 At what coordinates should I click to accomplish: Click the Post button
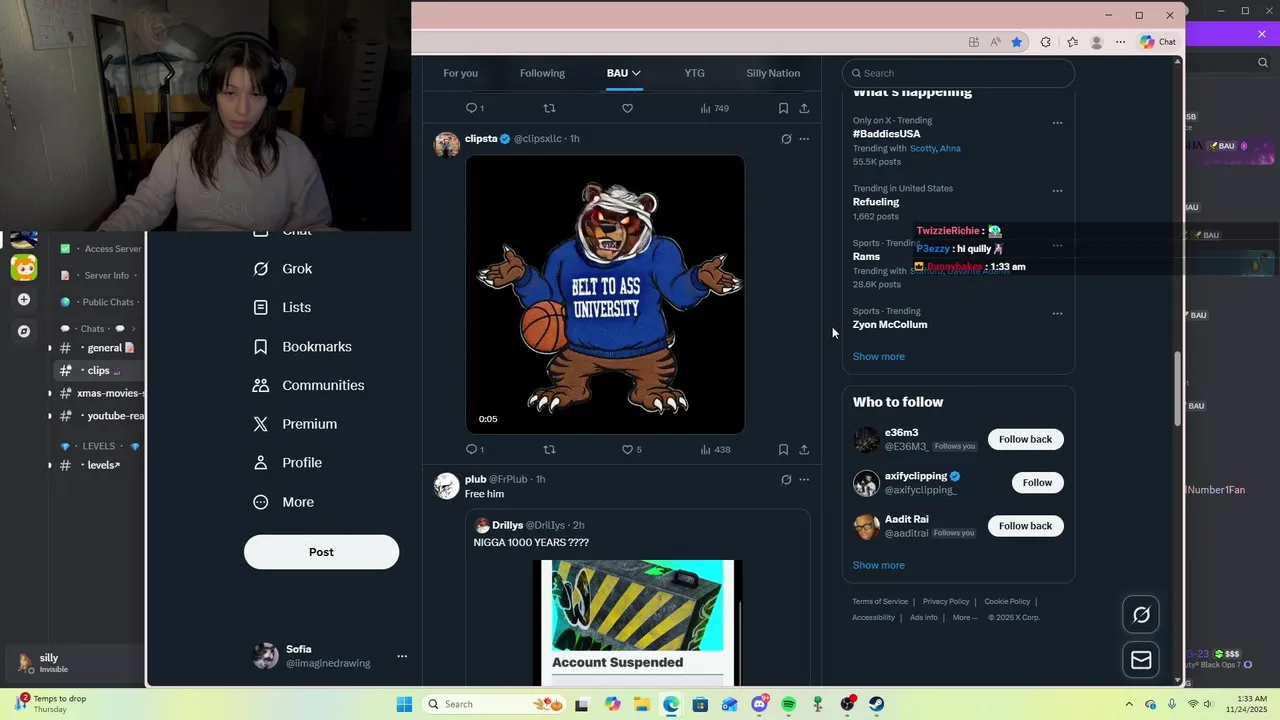[x=321, y=552]
